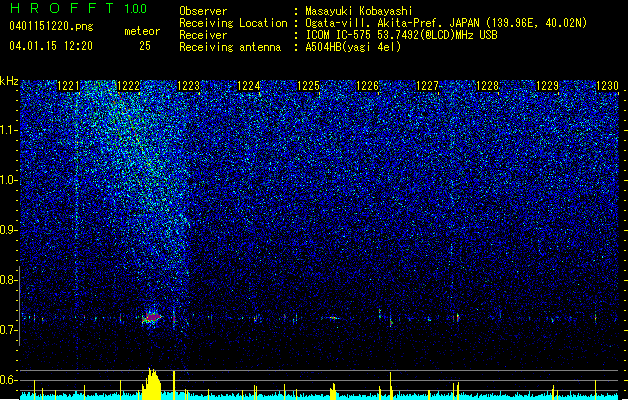Click the A504HB(yagi 4el) antenna text

coord(353,47)
